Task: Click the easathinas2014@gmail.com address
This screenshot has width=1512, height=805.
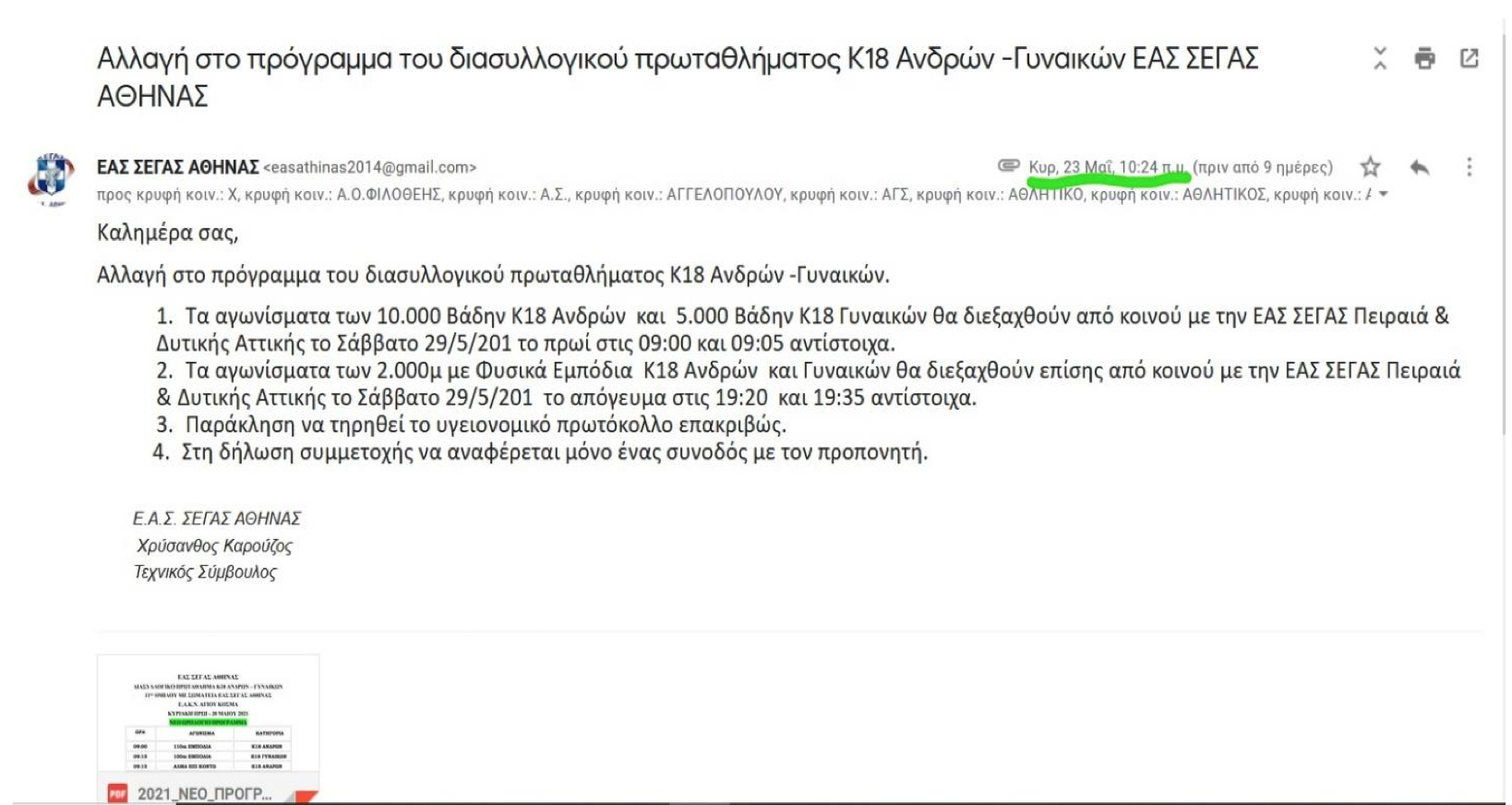Action: 369,168
